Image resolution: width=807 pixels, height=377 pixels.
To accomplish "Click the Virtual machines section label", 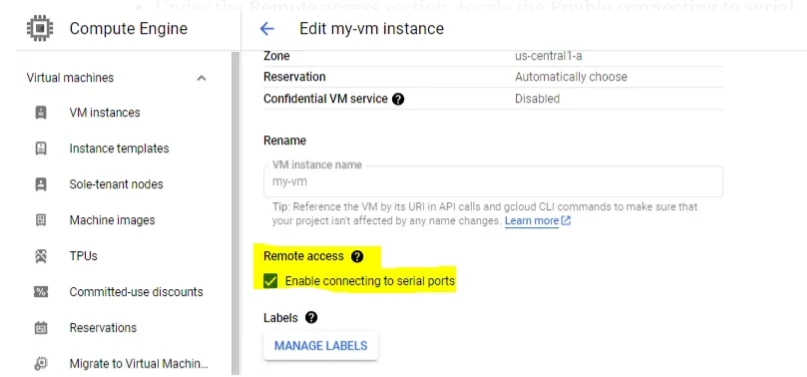I will (x=70, y=78).
